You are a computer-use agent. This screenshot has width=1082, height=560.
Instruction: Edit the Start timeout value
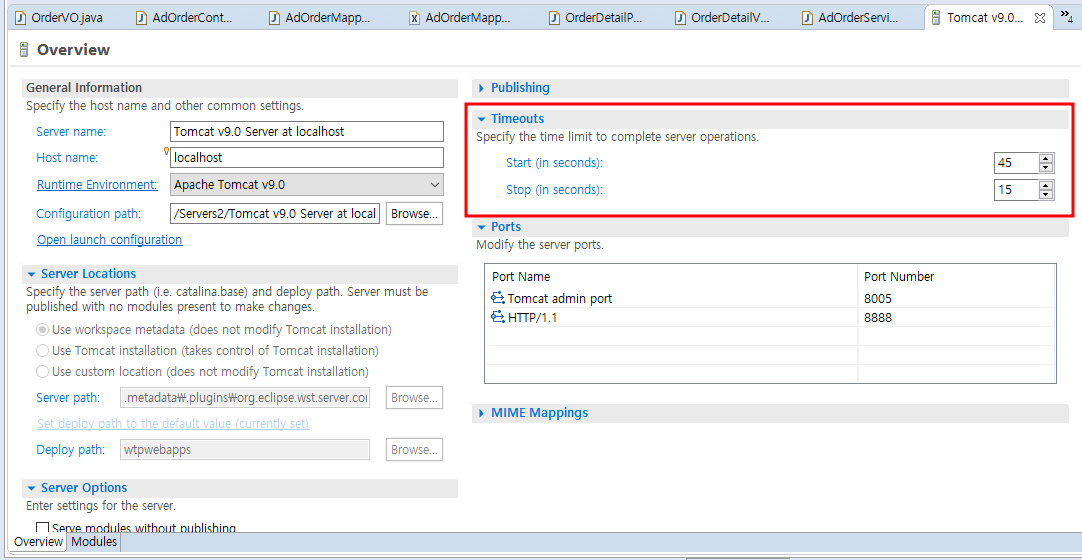tap(1016, 163)
